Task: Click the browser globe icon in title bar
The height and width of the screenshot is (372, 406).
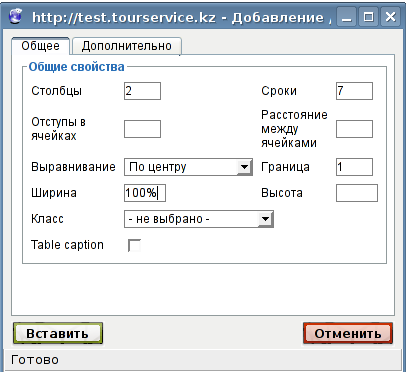Action: click(x=15, y=17)
